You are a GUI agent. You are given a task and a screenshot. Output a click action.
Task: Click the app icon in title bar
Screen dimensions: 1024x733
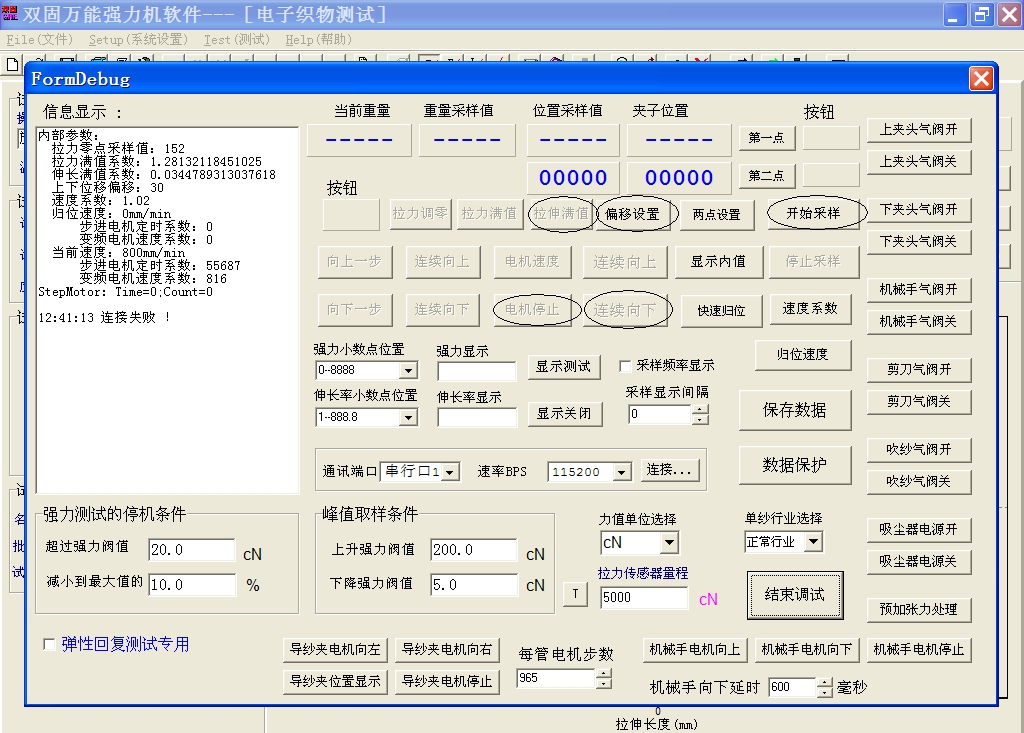10,14
